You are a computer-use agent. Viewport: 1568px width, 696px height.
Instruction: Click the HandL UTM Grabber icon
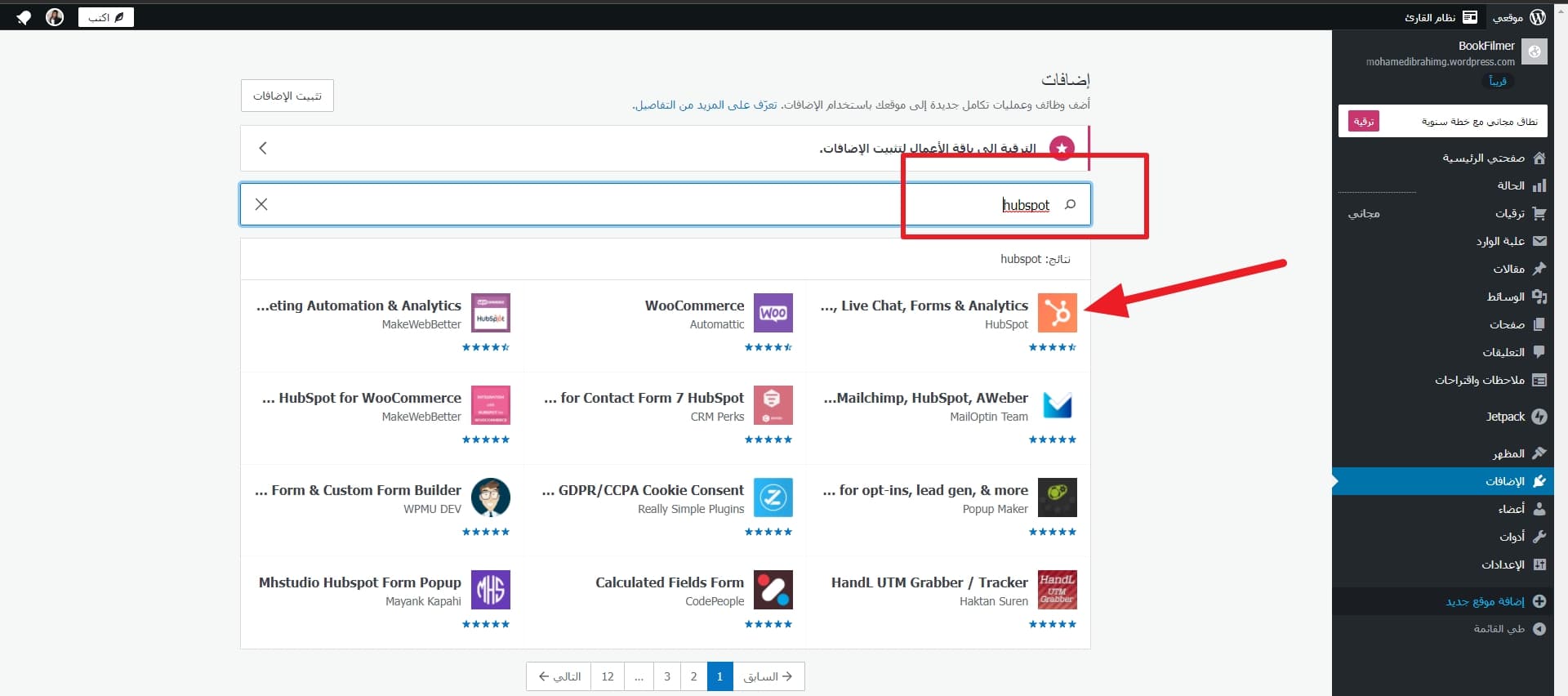tap(1057, 590)
